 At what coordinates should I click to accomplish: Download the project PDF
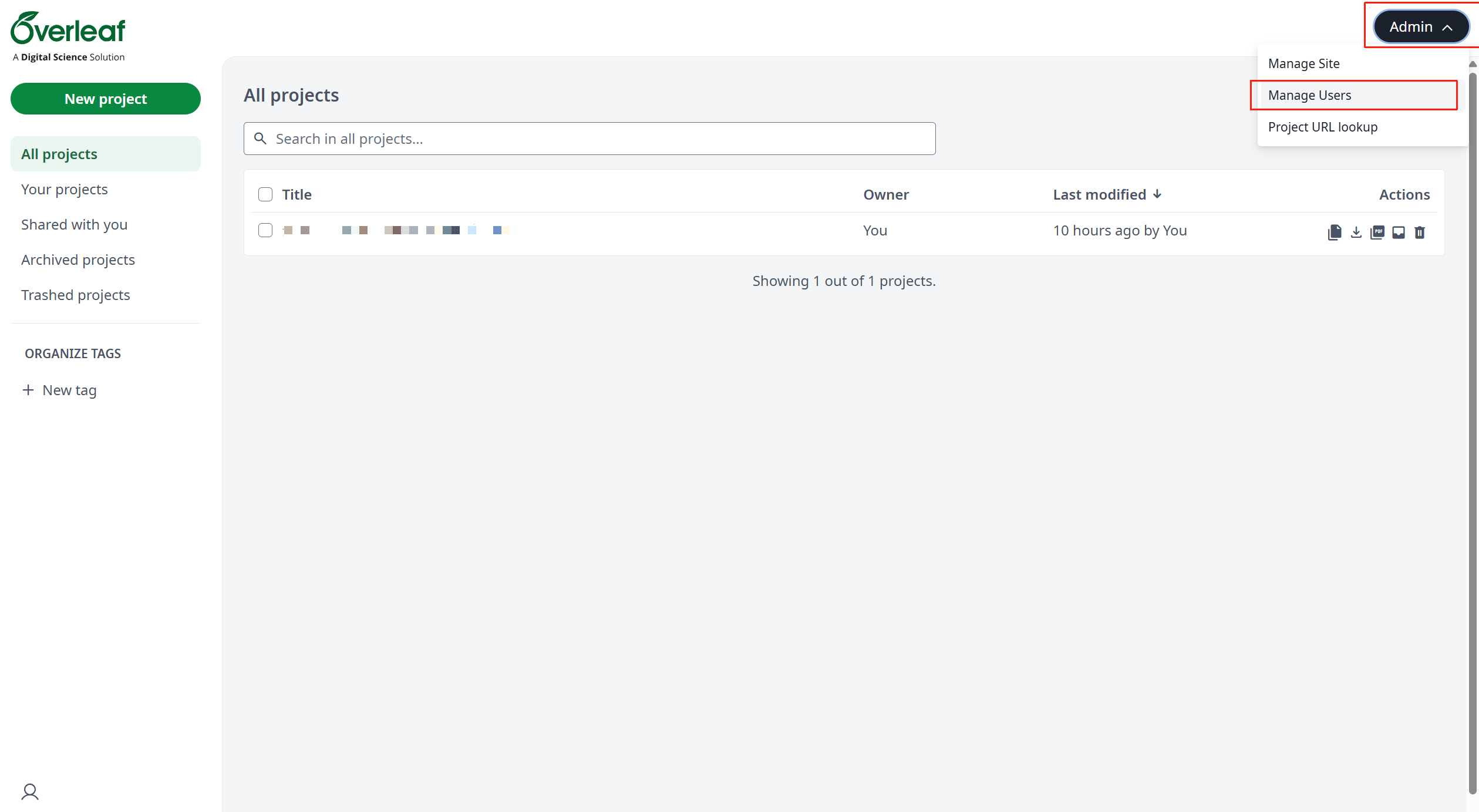[x=1377, y=233]
